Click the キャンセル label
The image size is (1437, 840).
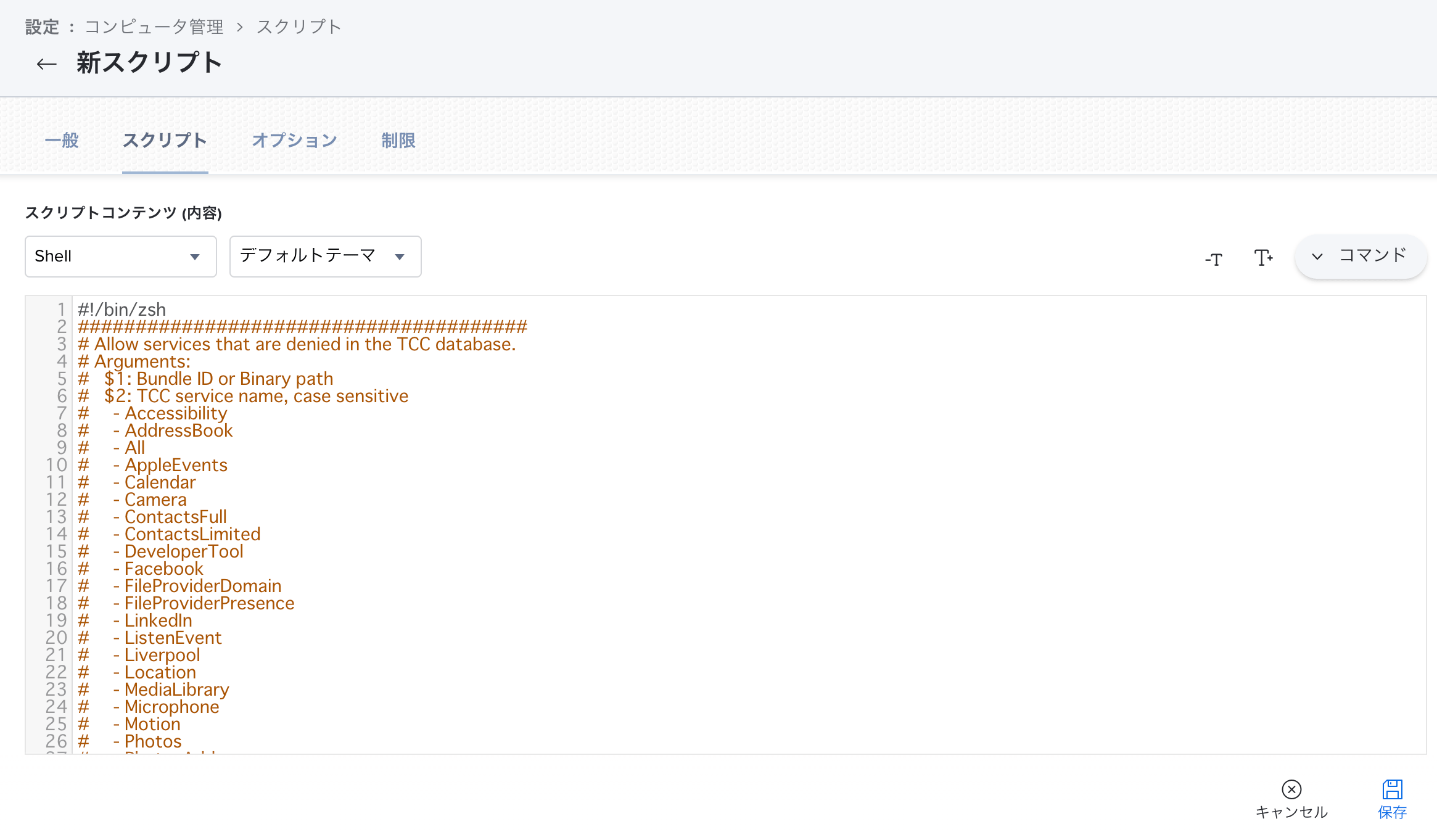point(1291,812)
